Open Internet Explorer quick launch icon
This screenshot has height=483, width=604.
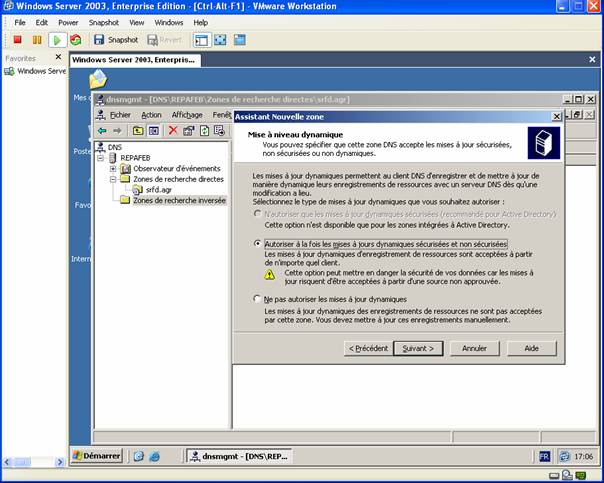click(x=154, y=456)
